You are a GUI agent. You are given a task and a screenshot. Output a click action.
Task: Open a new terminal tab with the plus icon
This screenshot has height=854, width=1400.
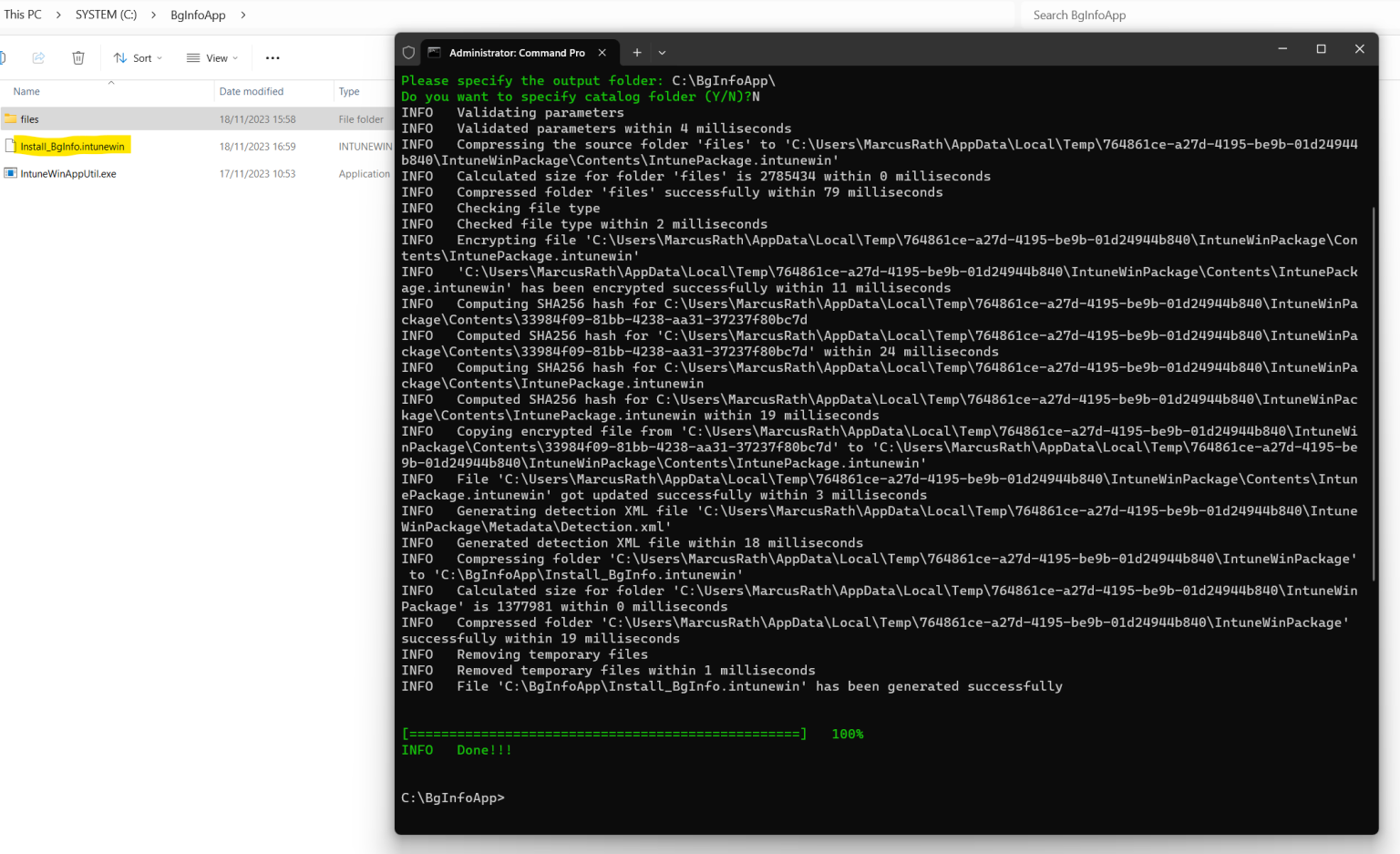click(637, 52)
